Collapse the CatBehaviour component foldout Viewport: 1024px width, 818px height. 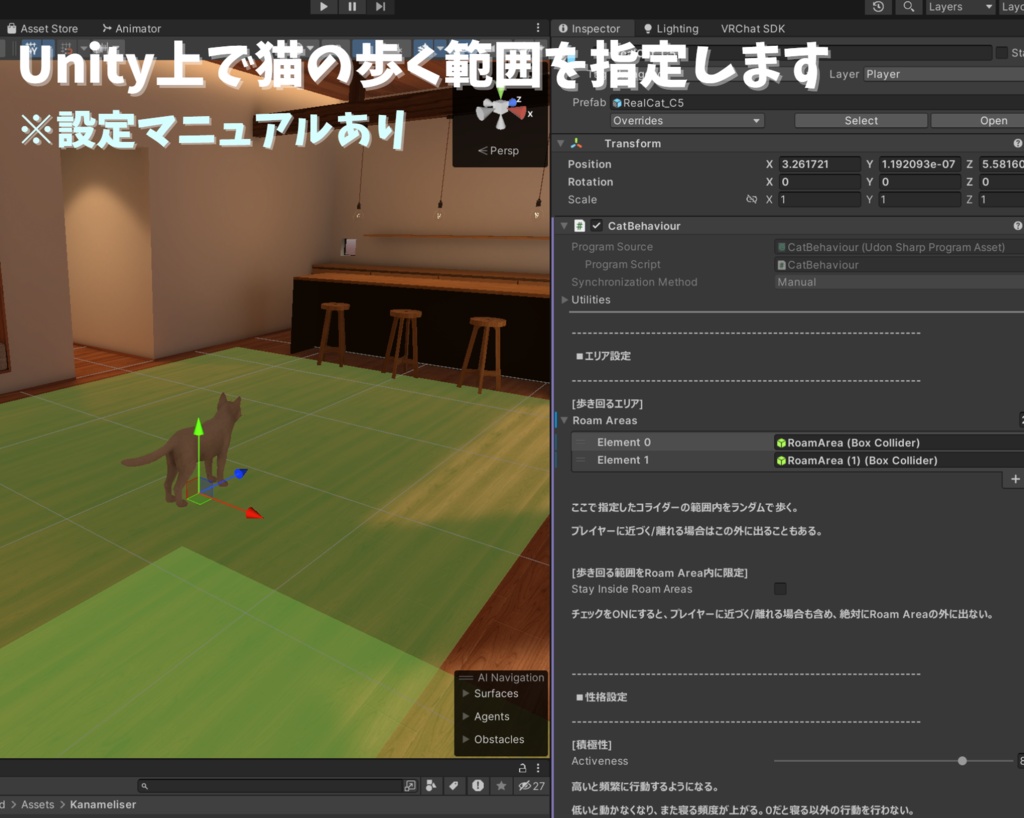click(564, 225)
